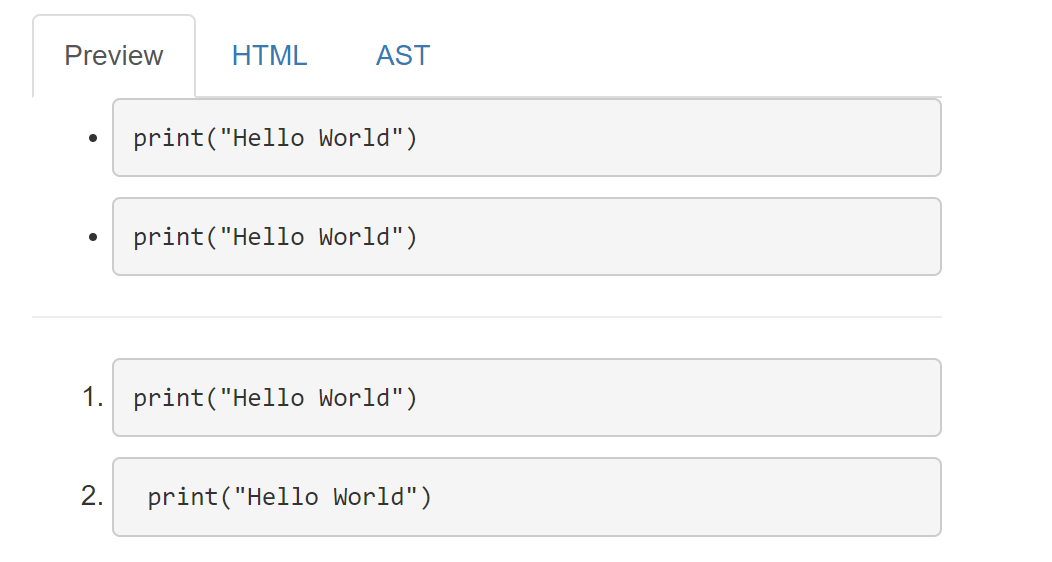Select the code block numbered 1
1052x562 pixels.
pyautogui.click(x=527, y=398)
